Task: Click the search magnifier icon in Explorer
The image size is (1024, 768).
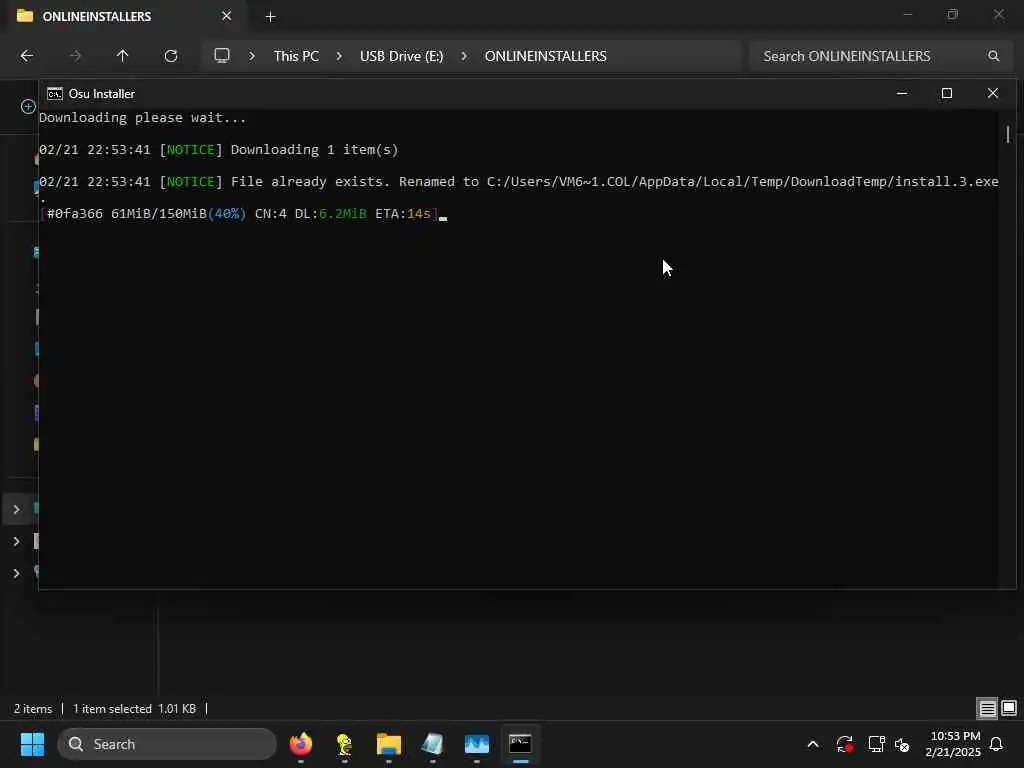Action: pos(993,56)
